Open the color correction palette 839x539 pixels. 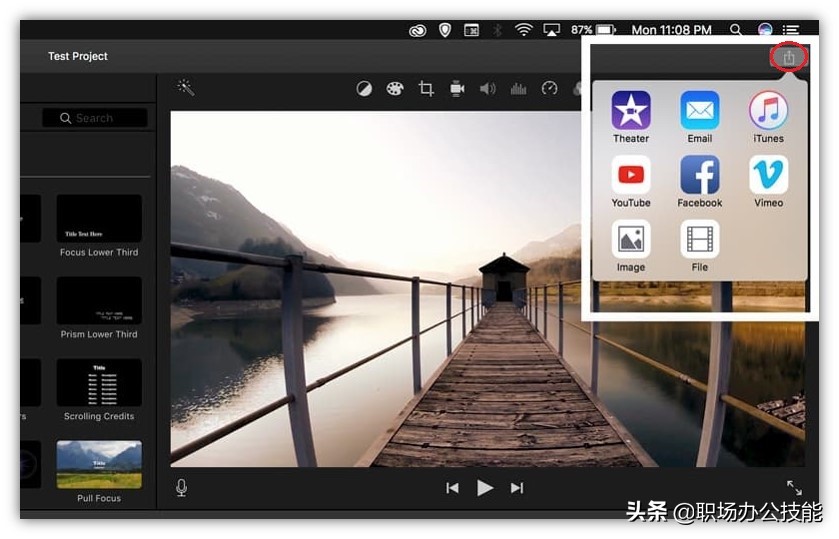(395, 88)
